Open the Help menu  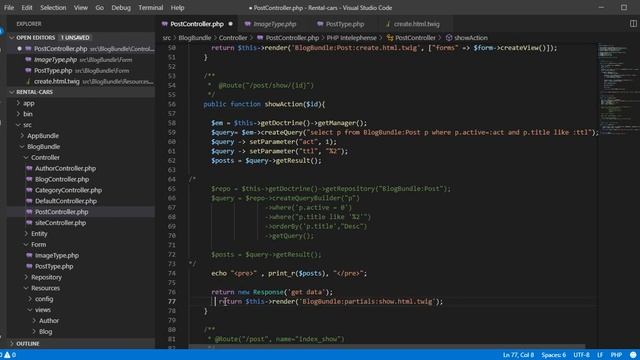coord(178,8)
